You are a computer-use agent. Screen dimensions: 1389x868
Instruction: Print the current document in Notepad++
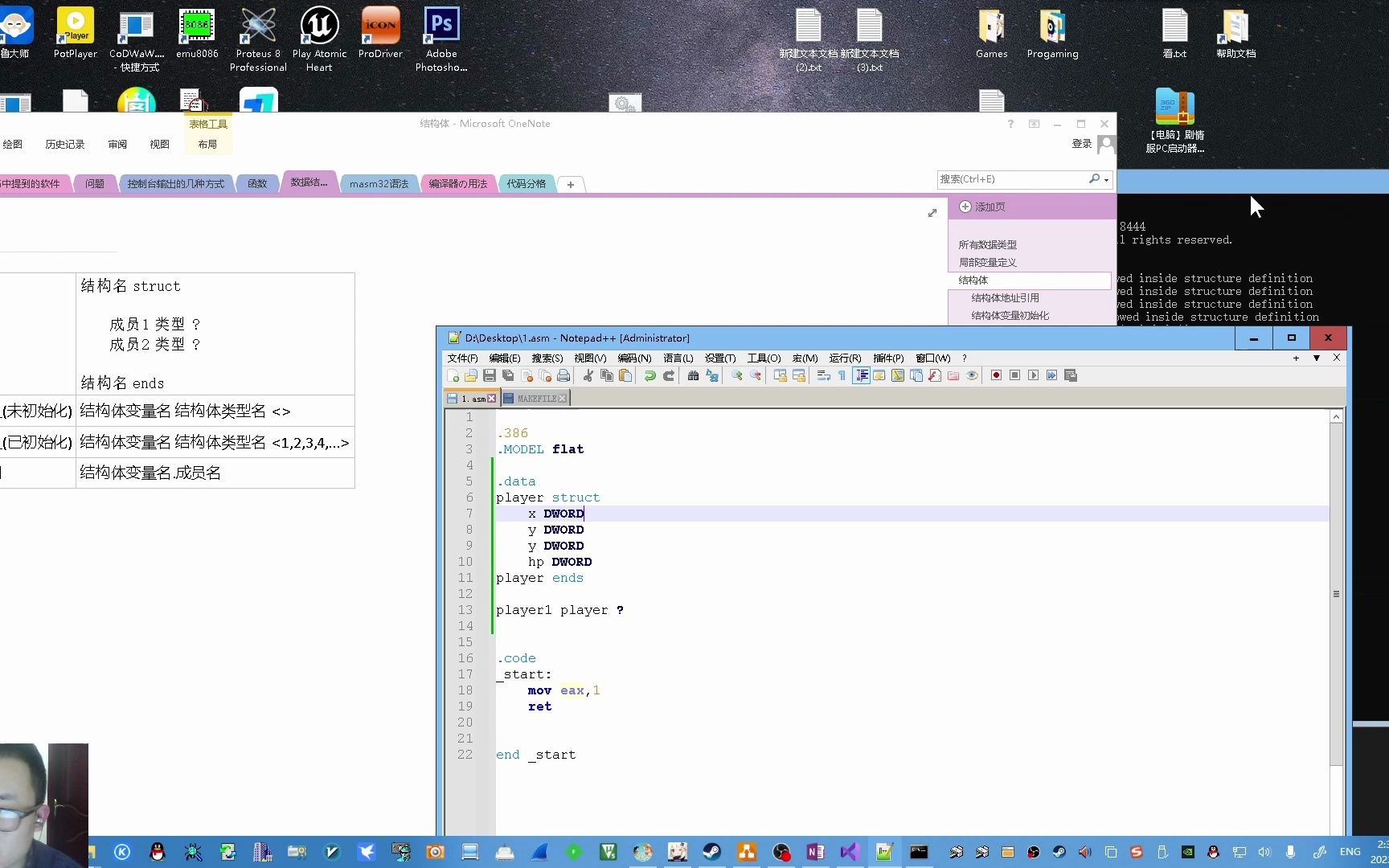563,375
